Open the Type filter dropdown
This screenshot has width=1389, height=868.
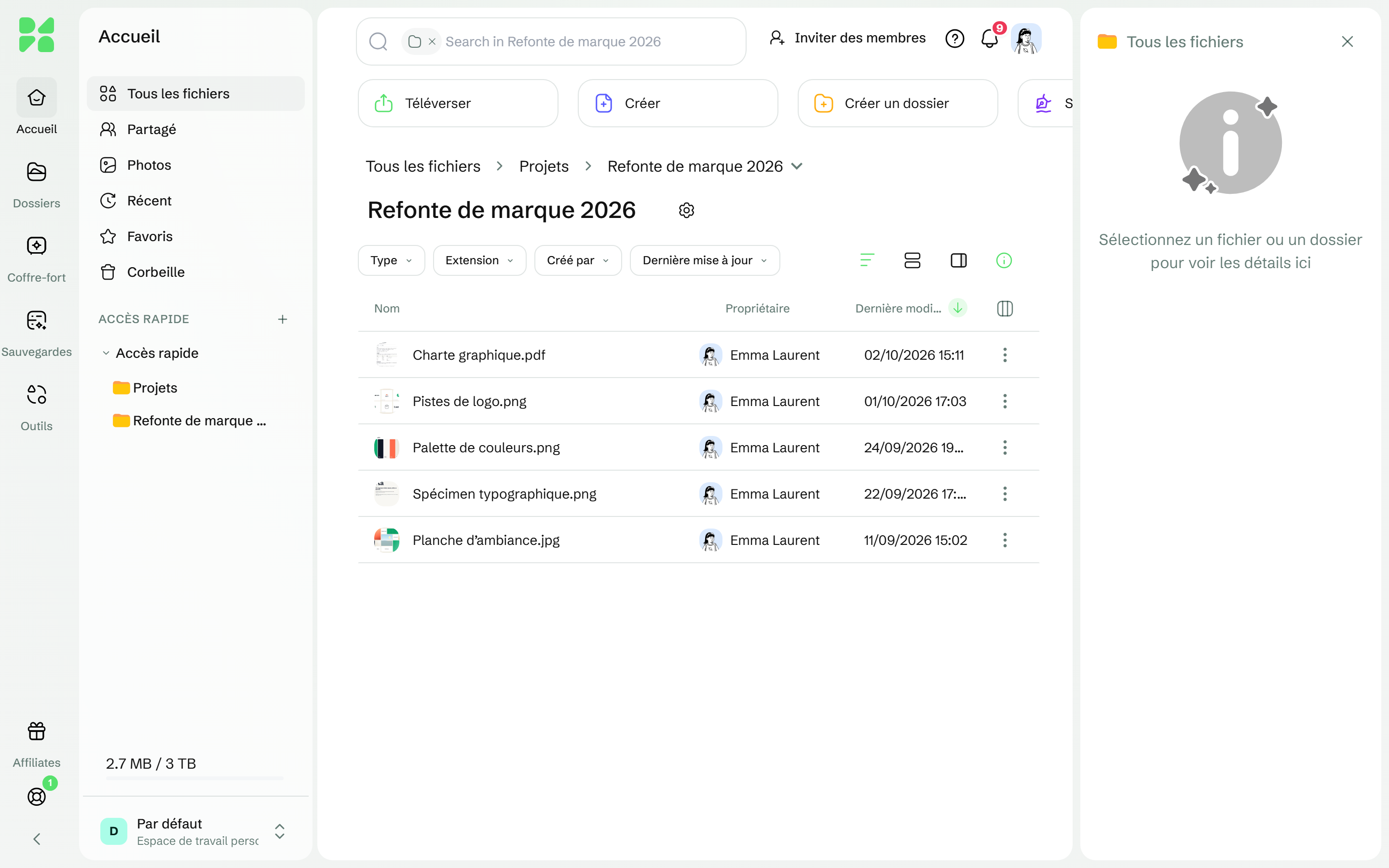click(392, 260)
